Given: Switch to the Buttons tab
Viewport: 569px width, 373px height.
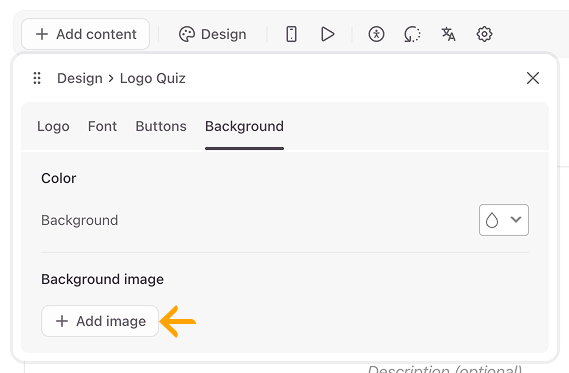Looking at the screenshot, I should tap(161, 126).
